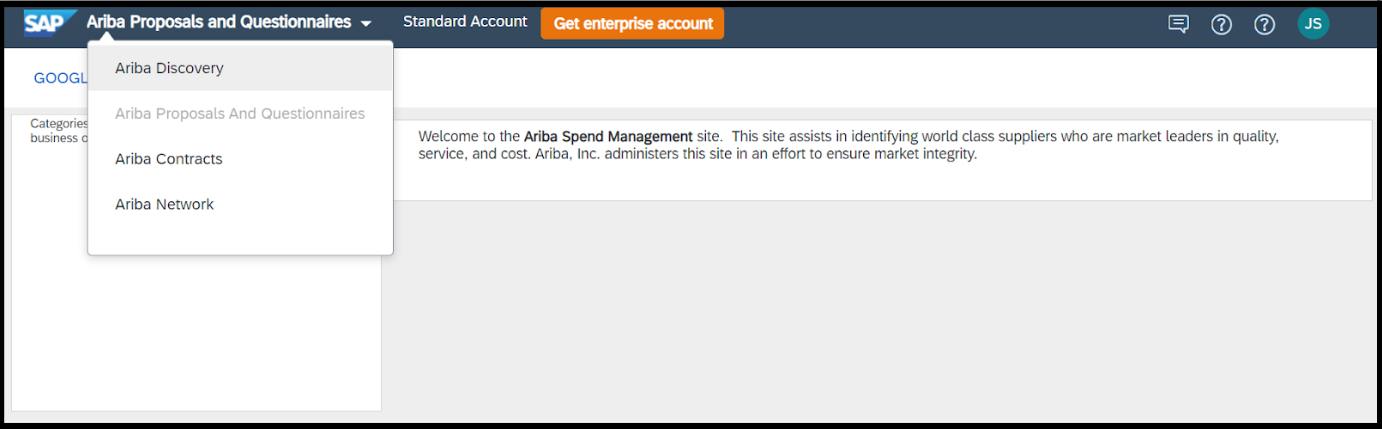This screenshot has width=1382, height=429.
Task: Click the Get enterprise account button
Action: [633, 23]
